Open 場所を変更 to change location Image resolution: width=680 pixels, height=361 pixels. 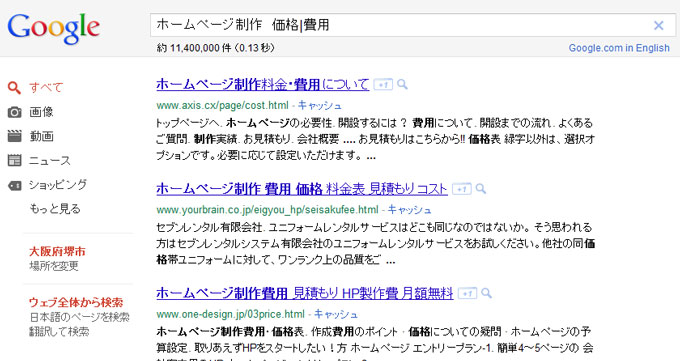click(54, 266)
